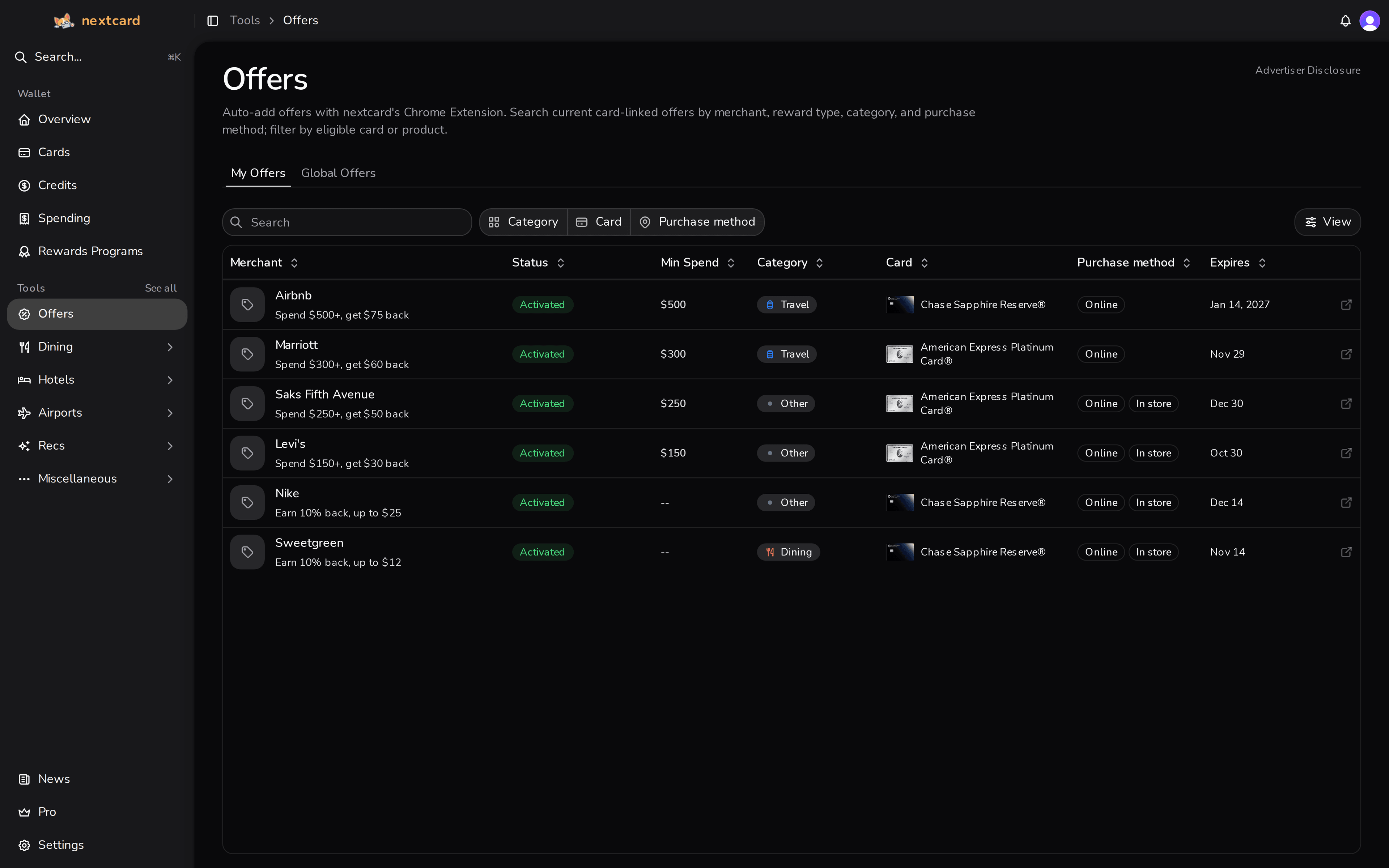Open the sidebar global Search box

coord(97,57)
